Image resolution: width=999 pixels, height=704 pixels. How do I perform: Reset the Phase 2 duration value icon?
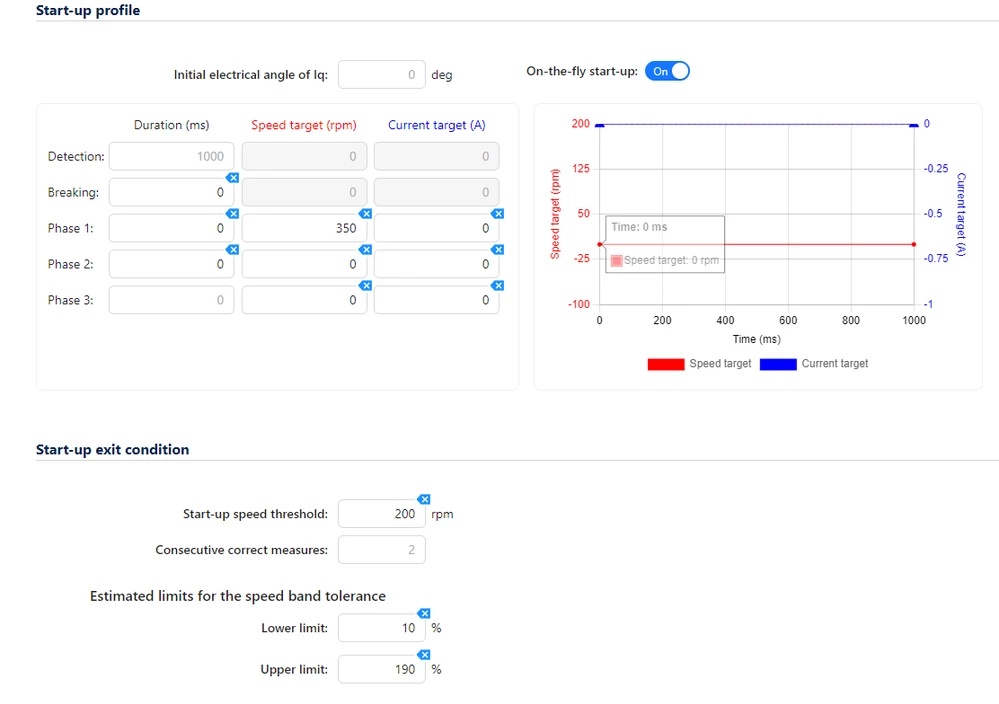(233, 250)
